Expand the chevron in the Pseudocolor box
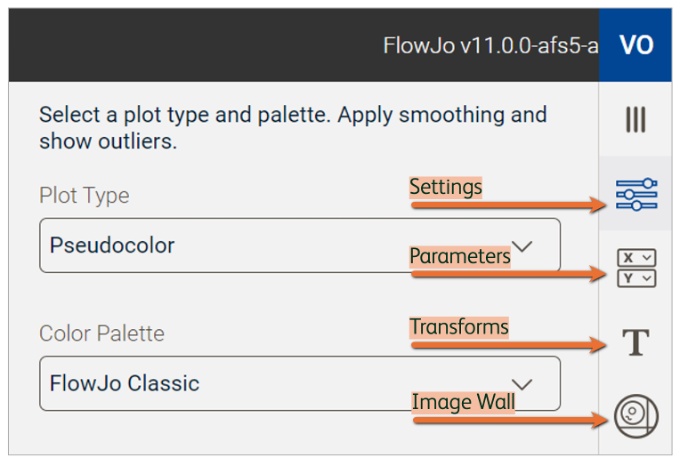The width and height of the screenshot is (680, 466). coord(522,246)
